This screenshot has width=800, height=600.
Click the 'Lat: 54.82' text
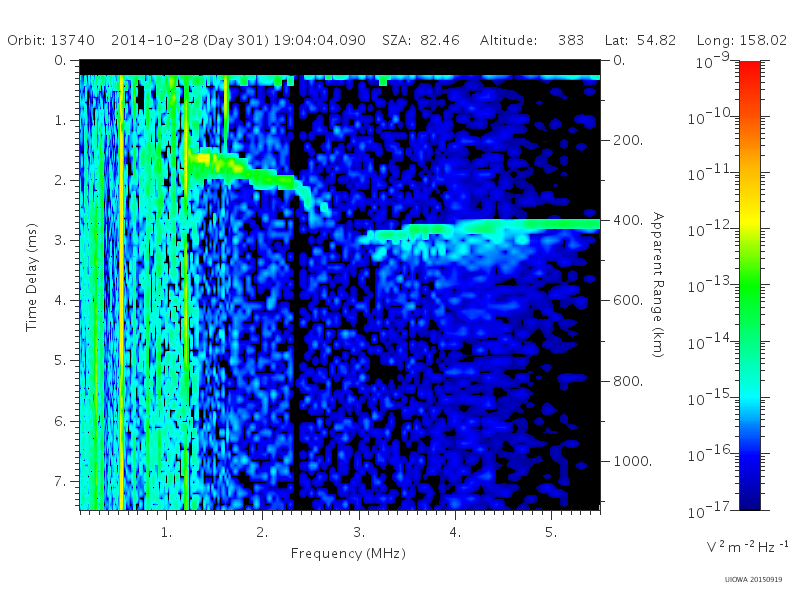click(x=640, y=40)
